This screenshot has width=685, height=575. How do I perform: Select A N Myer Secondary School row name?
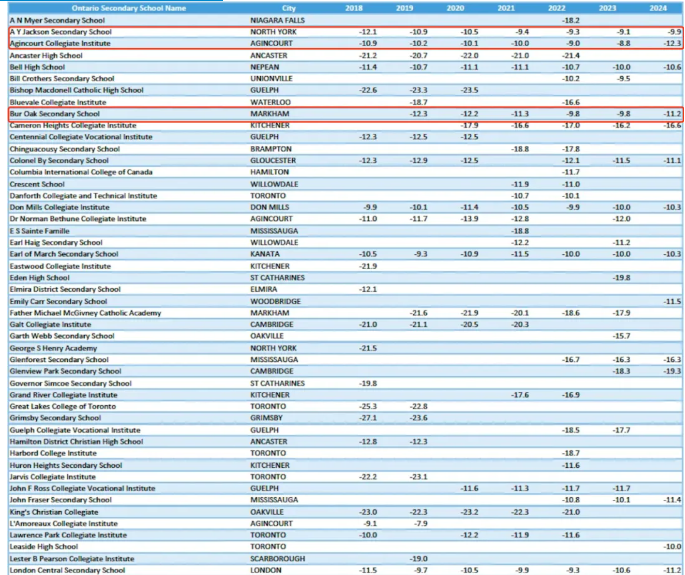pyautogui.click(x=57, y=21)
